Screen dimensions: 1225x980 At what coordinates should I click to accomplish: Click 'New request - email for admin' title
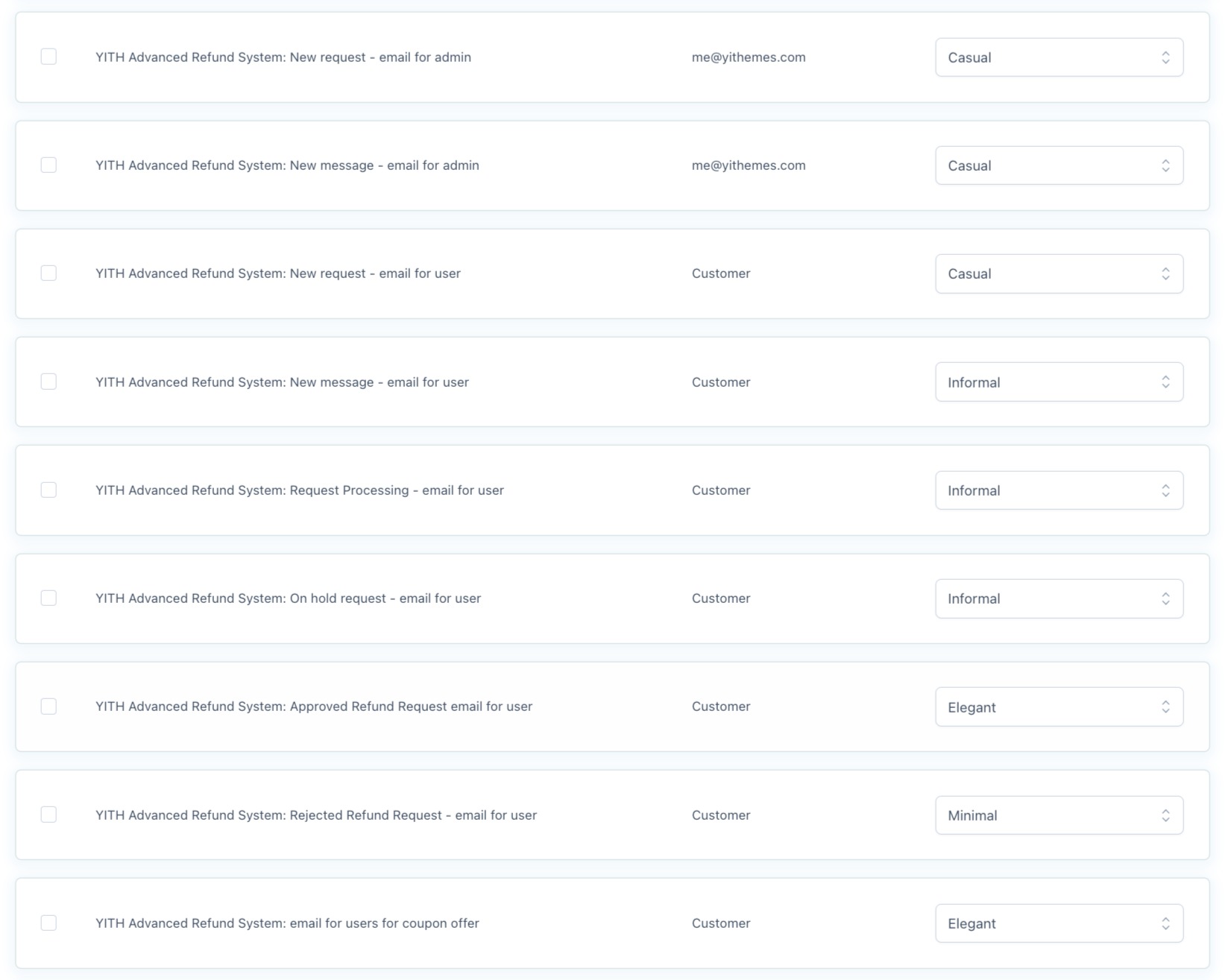pyautogui.click(x=283, y=57)
